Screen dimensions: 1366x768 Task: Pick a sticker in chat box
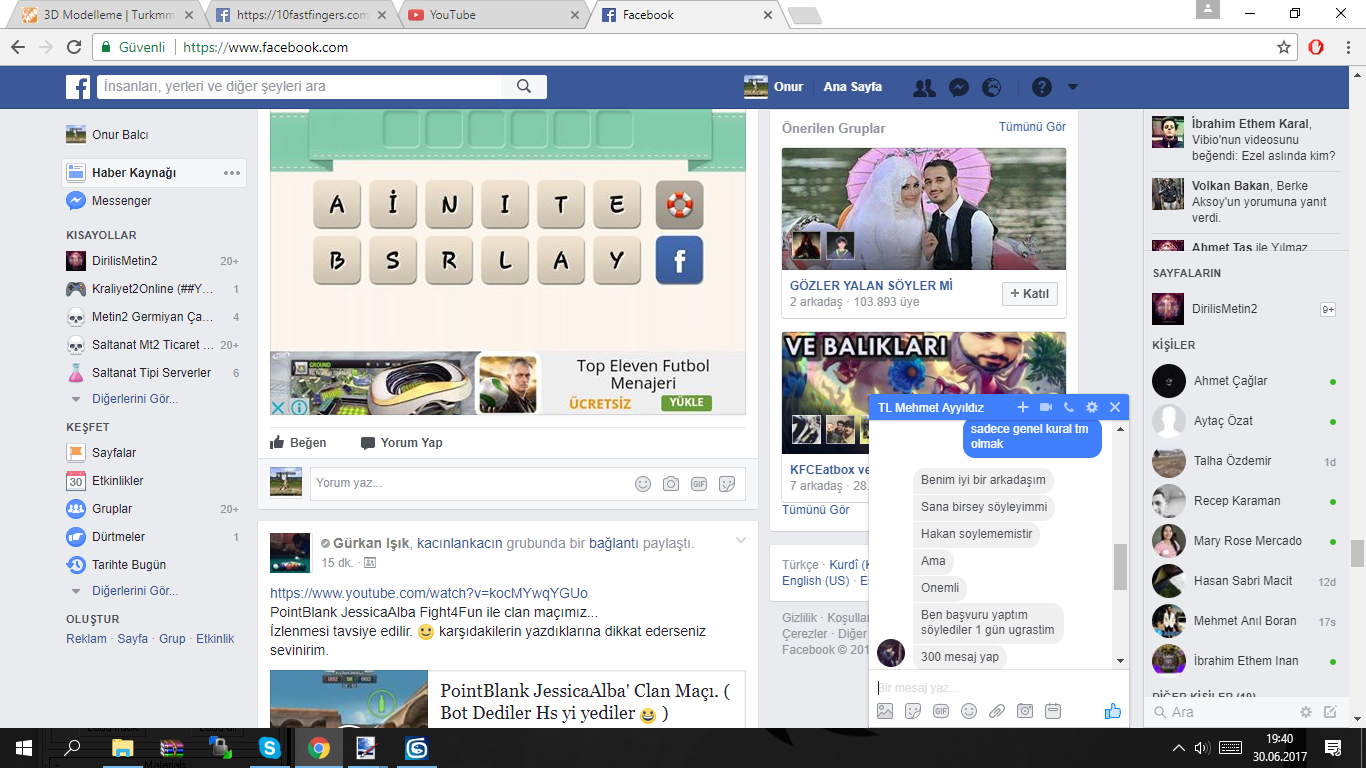click(x=913, y=711)
